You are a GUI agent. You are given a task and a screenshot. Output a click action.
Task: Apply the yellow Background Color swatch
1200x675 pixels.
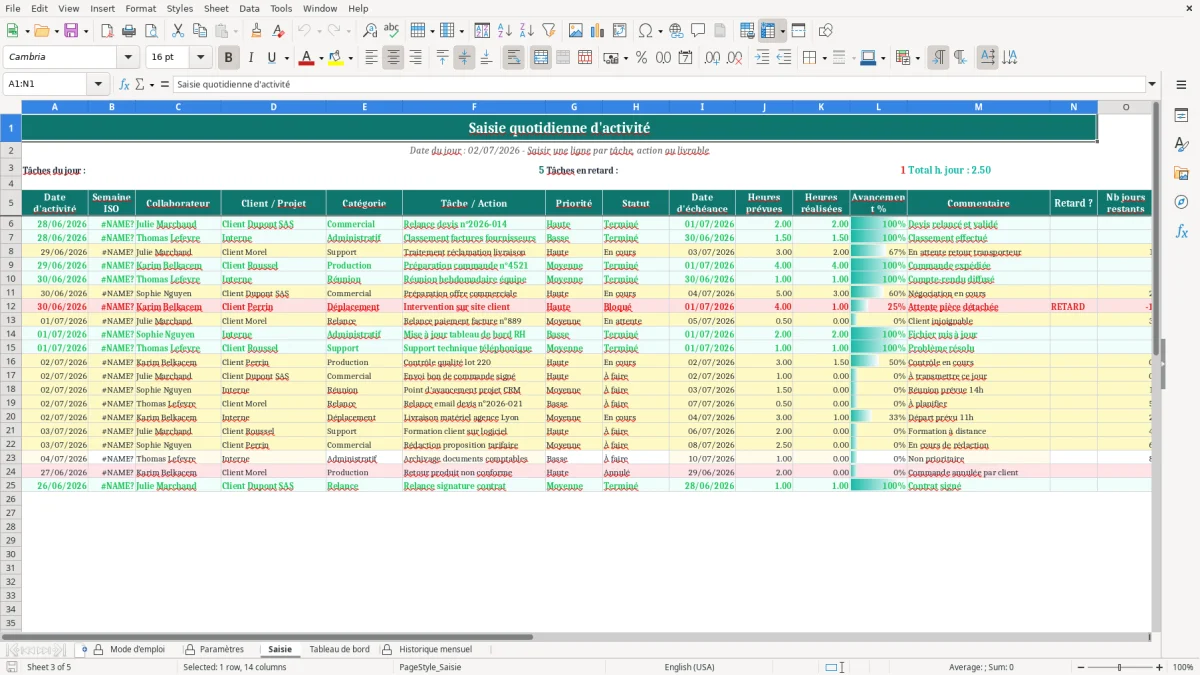point(335,58)
